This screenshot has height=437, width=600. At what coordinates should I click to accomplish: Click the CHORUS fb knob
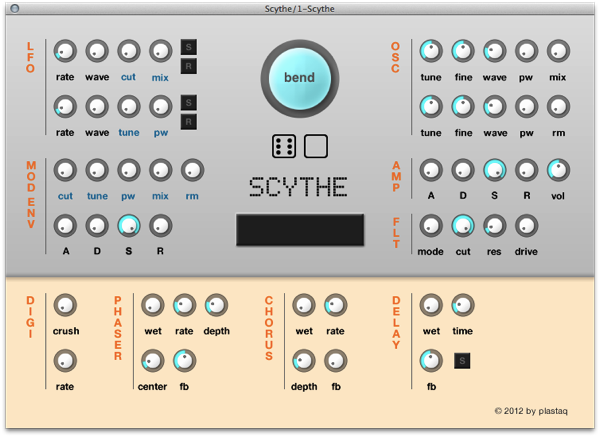point(336,361)
